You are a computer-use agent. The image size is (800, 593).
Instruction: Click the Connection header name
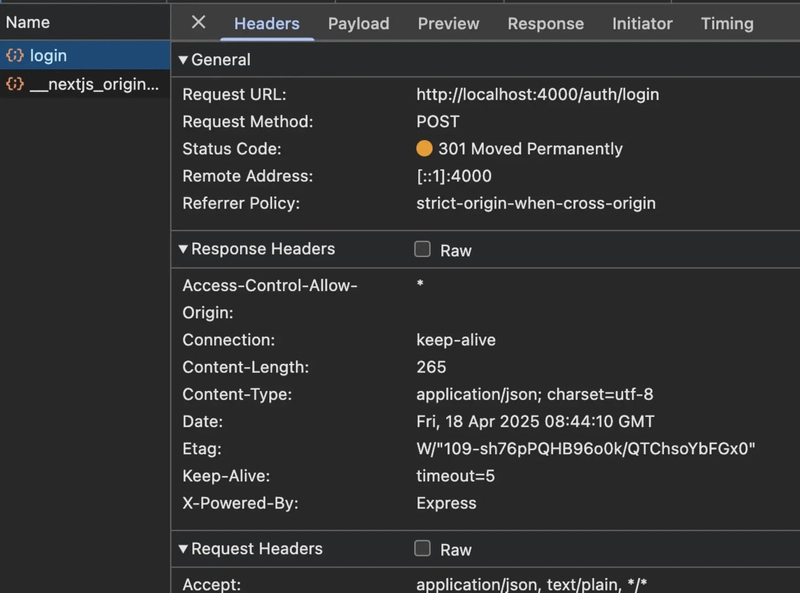[x=229, y=340]
